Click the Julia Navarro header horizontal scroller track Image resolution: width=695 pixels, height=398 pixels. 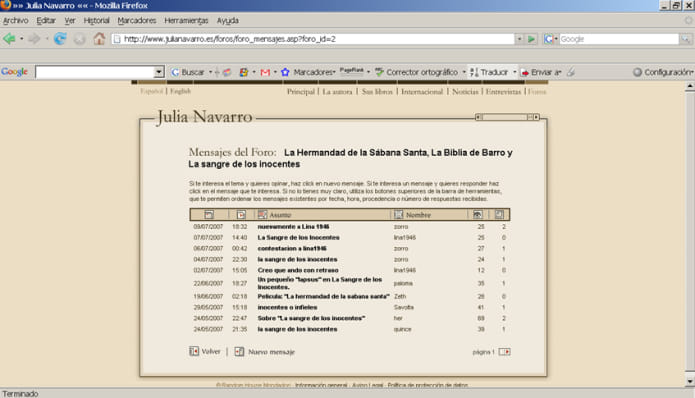[508, 117]
